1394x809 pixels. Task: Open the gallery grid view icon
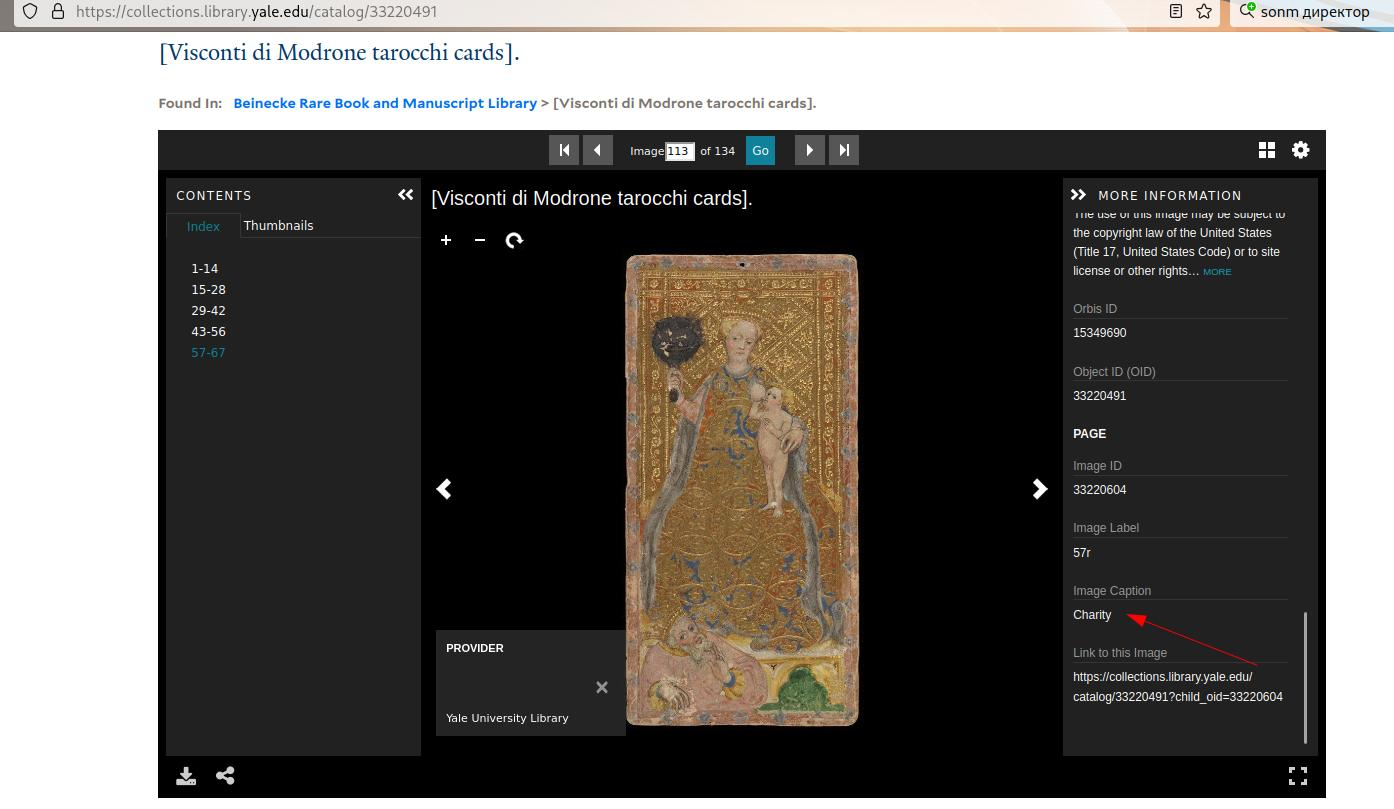tap(1267, 150)
